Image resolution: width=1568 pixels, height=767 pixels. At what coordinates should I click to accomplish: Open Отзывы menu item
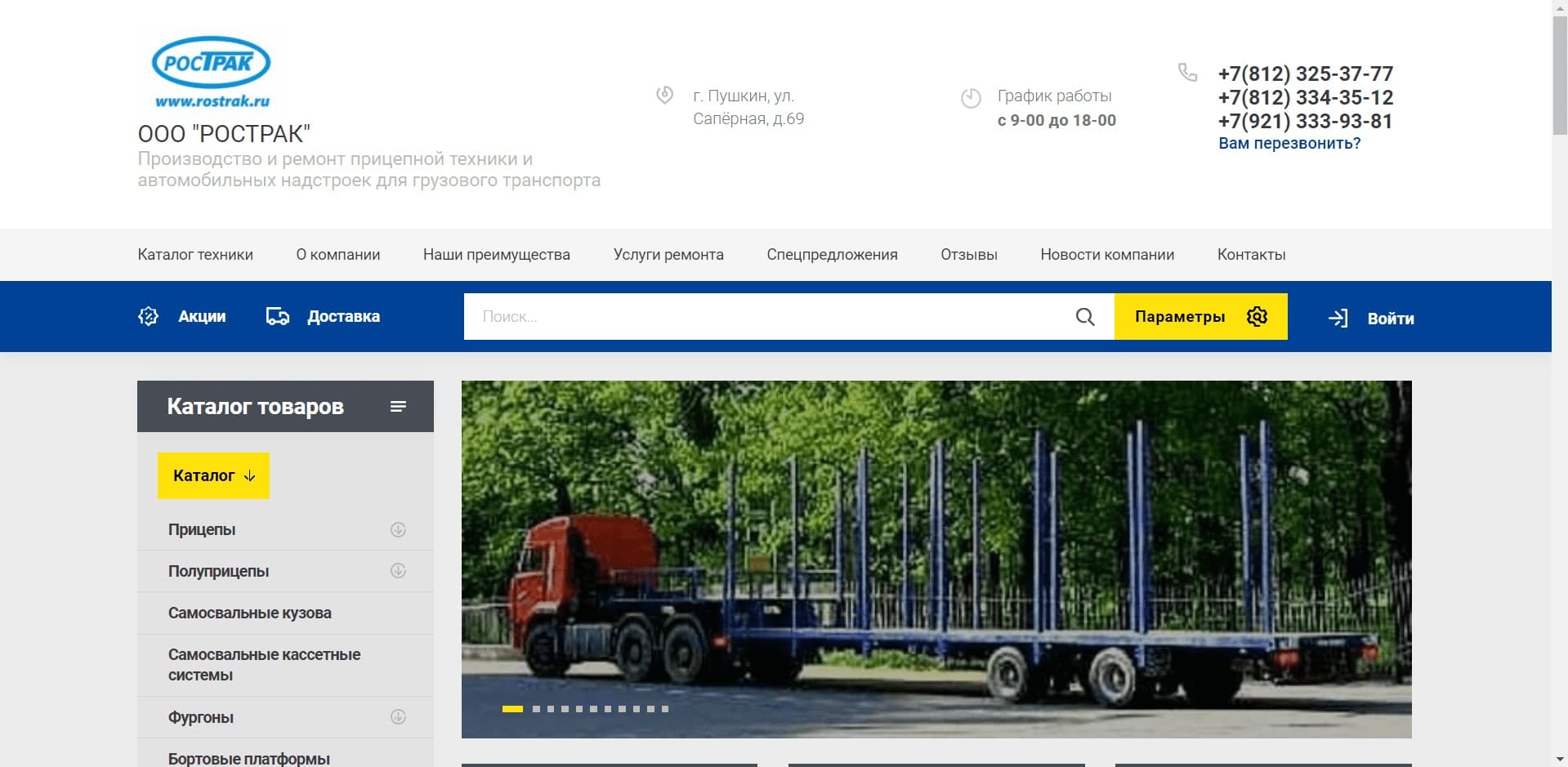969,255
